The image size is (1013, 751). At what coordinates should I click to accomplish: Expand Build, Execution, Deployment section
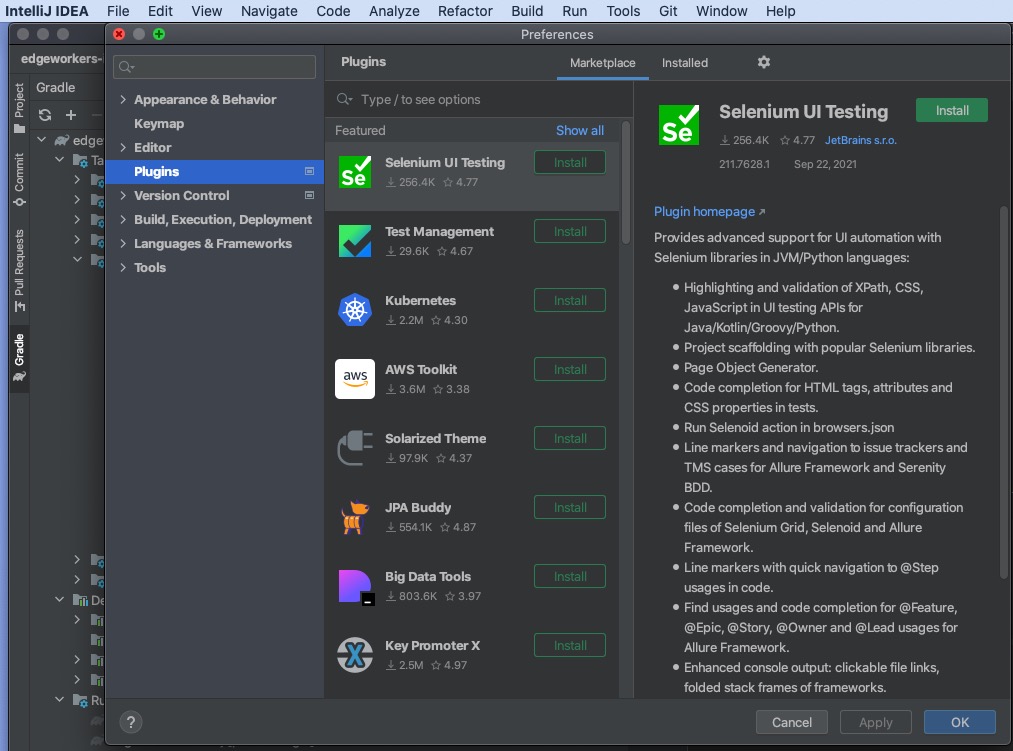click(x=123, y=220)
